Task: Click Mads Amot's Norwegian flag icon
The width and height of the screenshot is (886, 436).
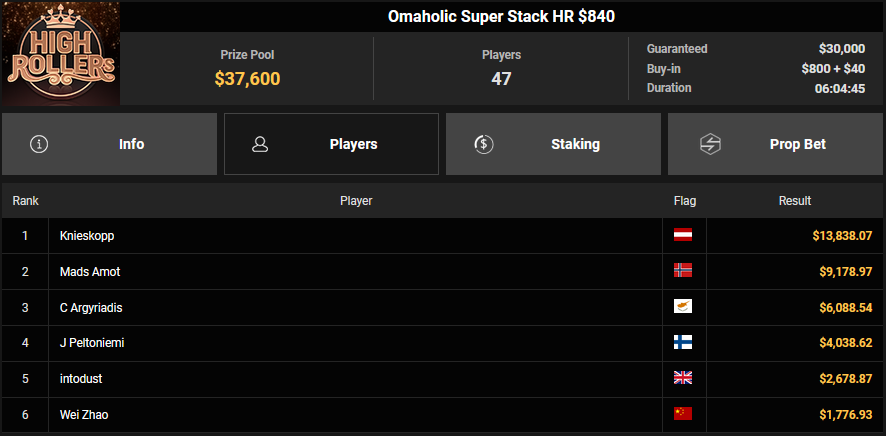Action: (x=683, y=271)
